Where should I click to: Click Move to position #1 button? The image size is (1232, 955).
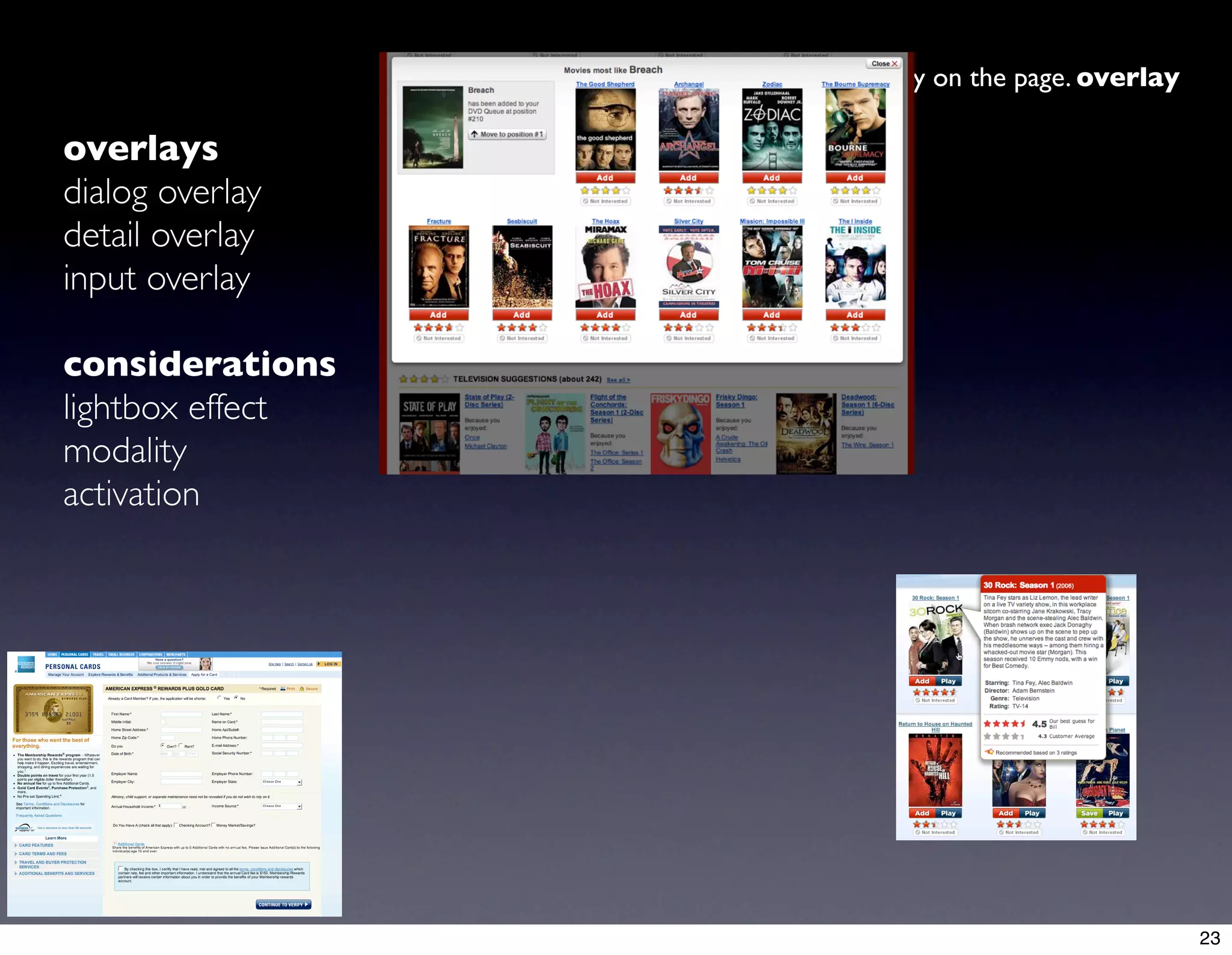508,134
